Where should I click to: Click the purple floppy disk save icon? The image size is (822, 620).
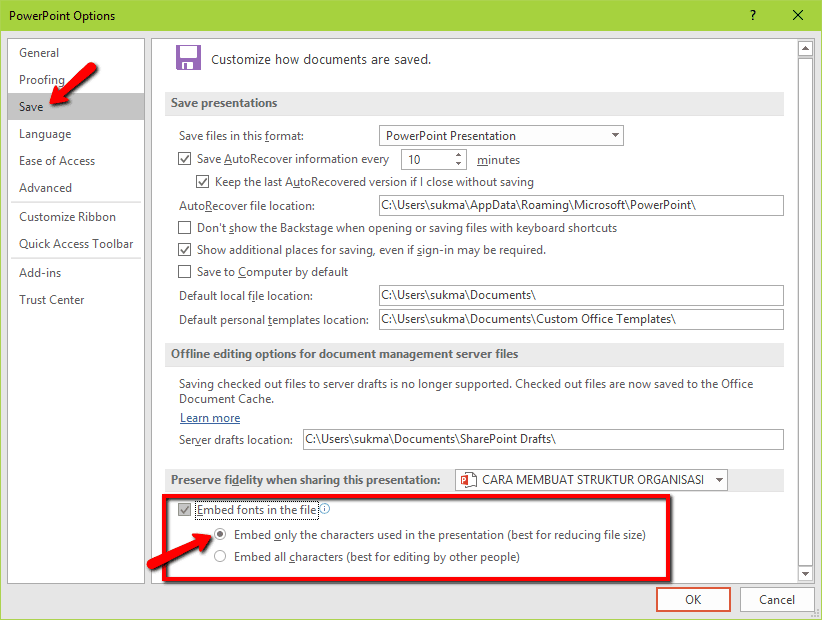[188, 58]
